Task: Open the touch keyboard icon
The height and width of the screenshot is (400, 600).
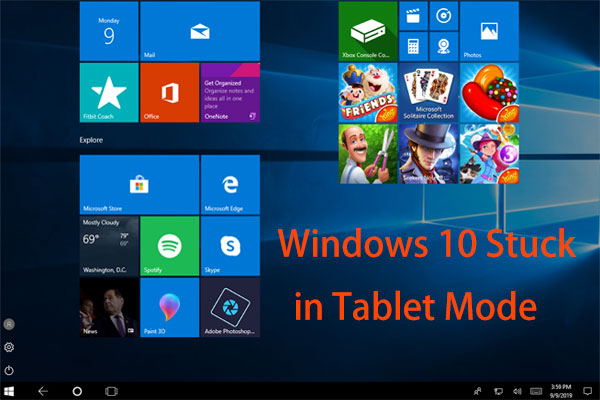Action: pos(536,391)
